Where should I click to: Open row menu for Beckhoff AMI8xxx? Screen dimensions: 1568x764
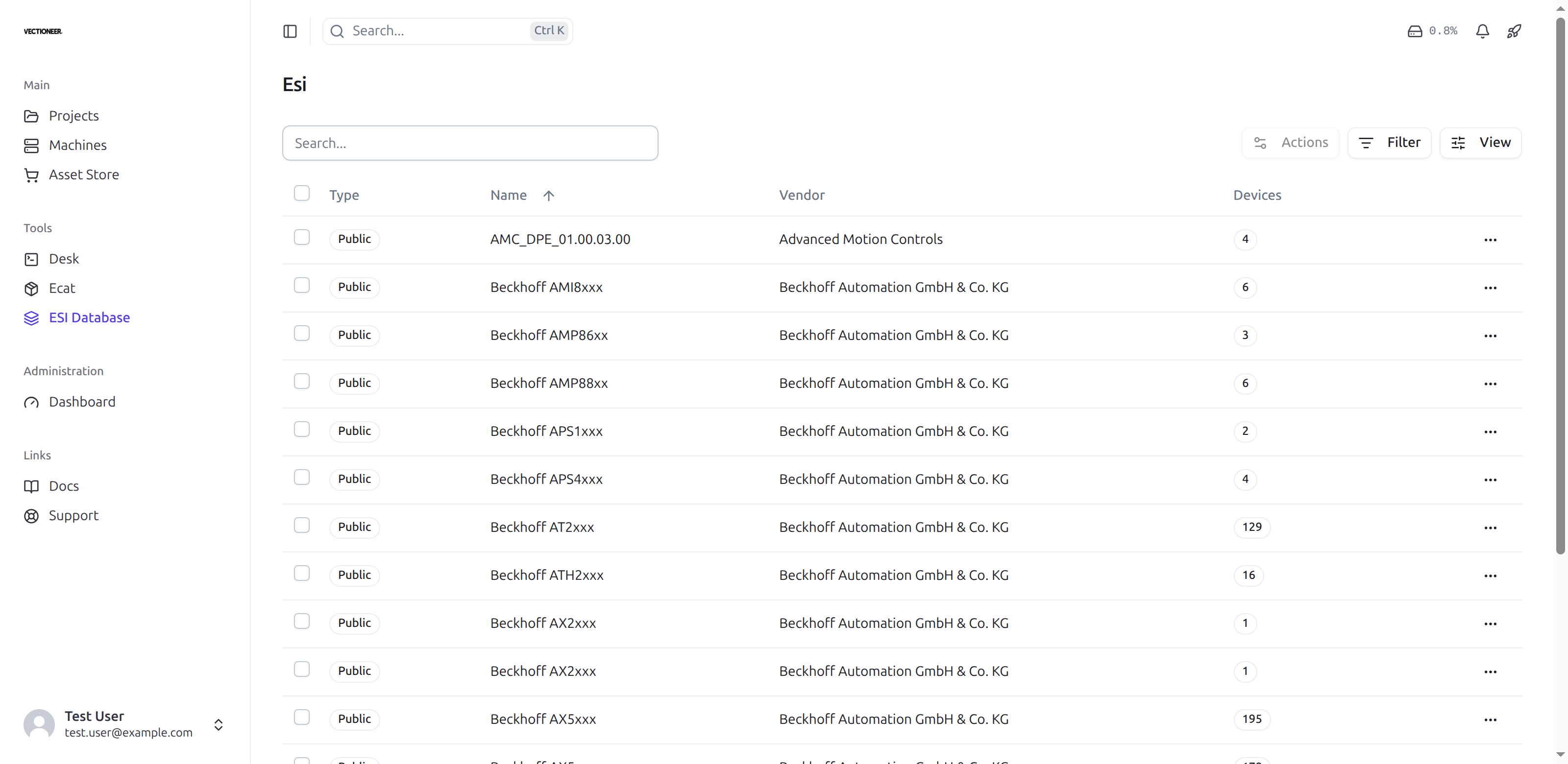pyautogui.click(x=1490, y=287)
